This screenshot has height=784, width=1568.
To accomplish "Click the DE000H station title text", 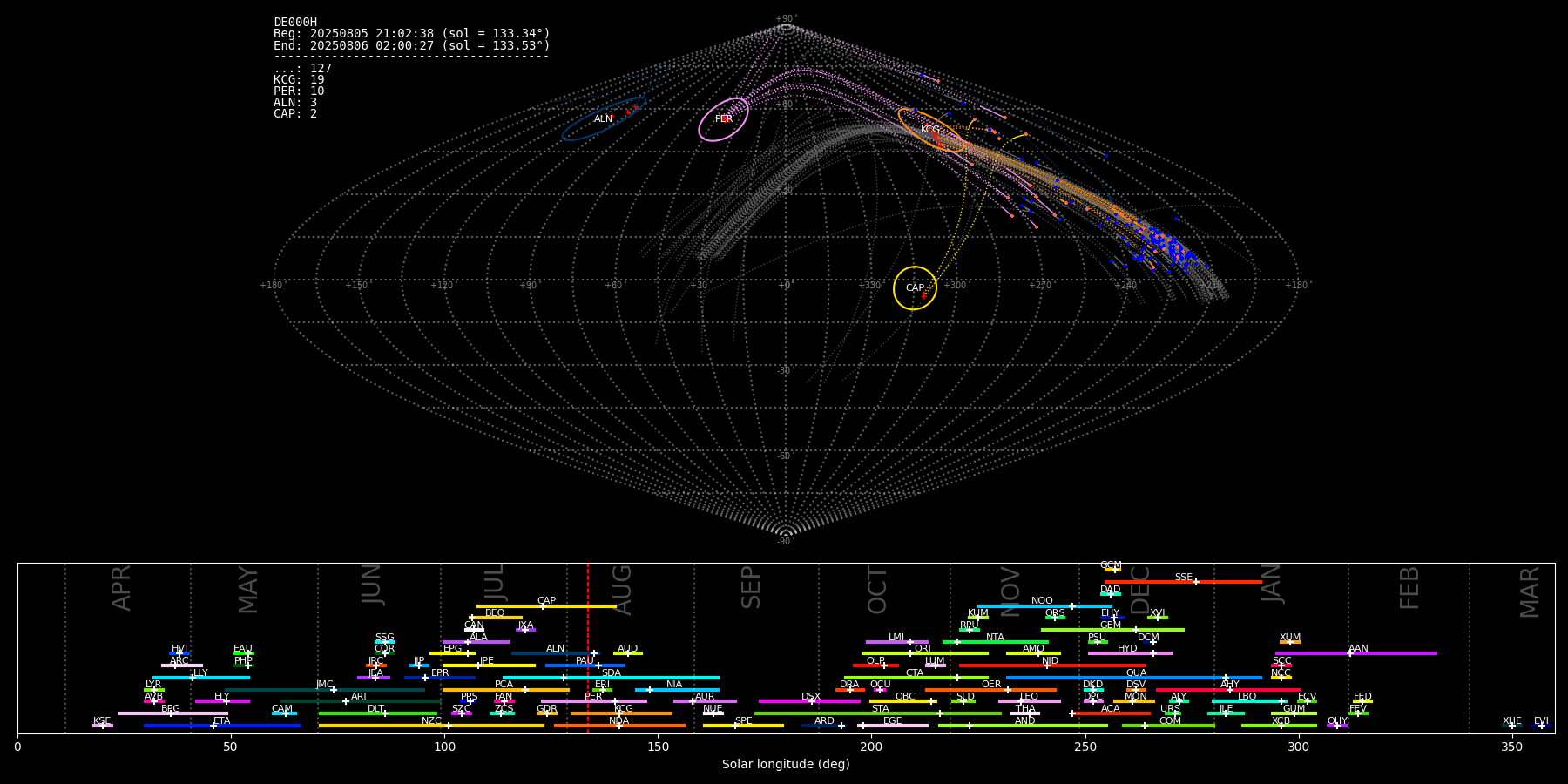I will click(295, 23).
